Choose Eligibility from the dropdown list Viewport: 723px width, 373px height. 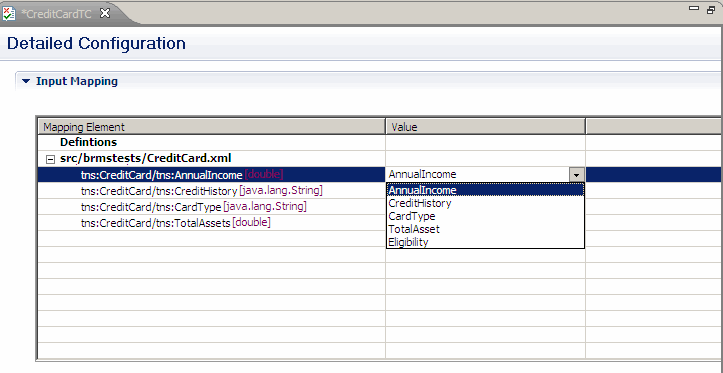click(x=485, y=242)
